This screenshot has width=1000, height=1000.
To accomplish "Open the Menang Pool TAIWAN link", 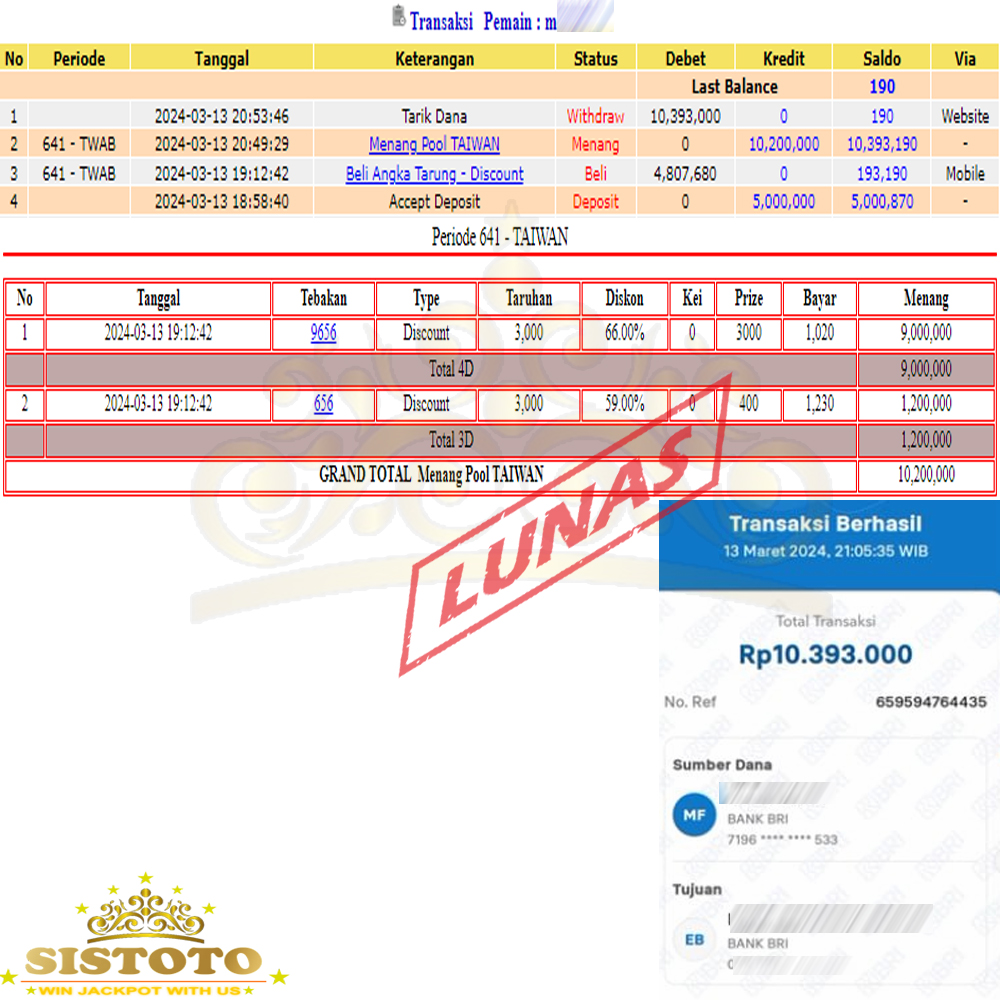I will click(434, 145).
